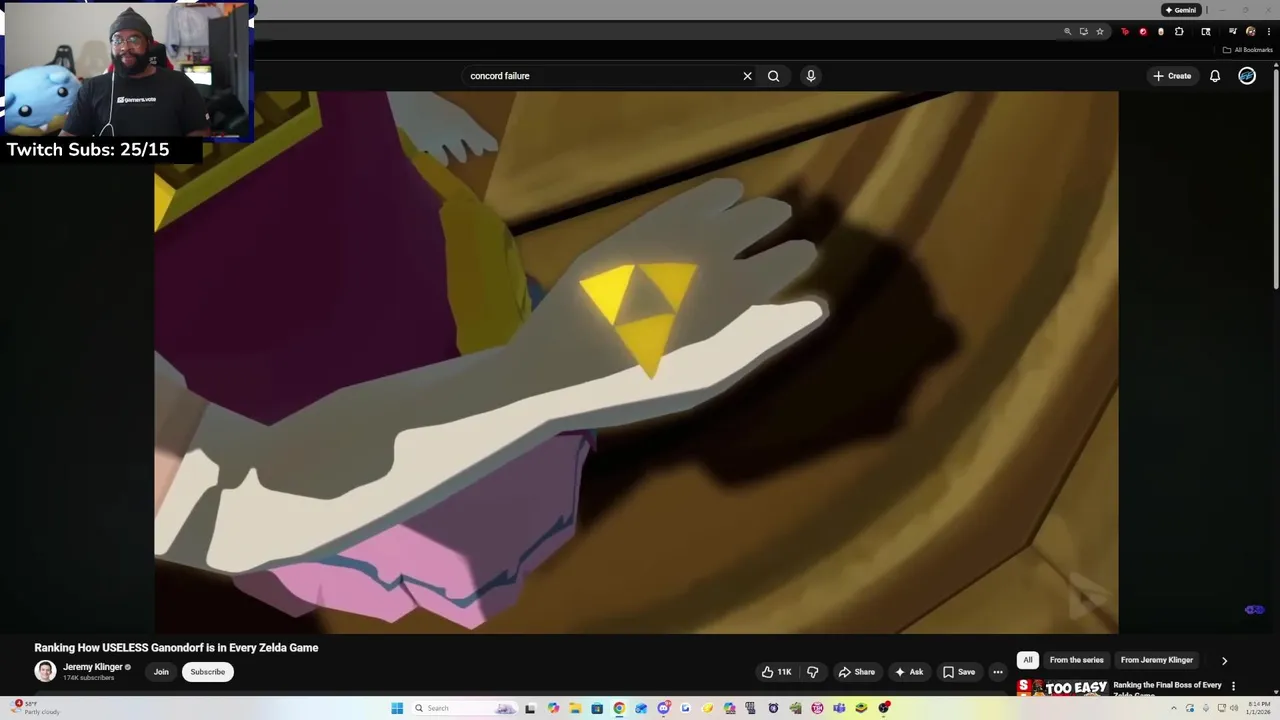Click the red circular extension icon

tap(1143, 31)
